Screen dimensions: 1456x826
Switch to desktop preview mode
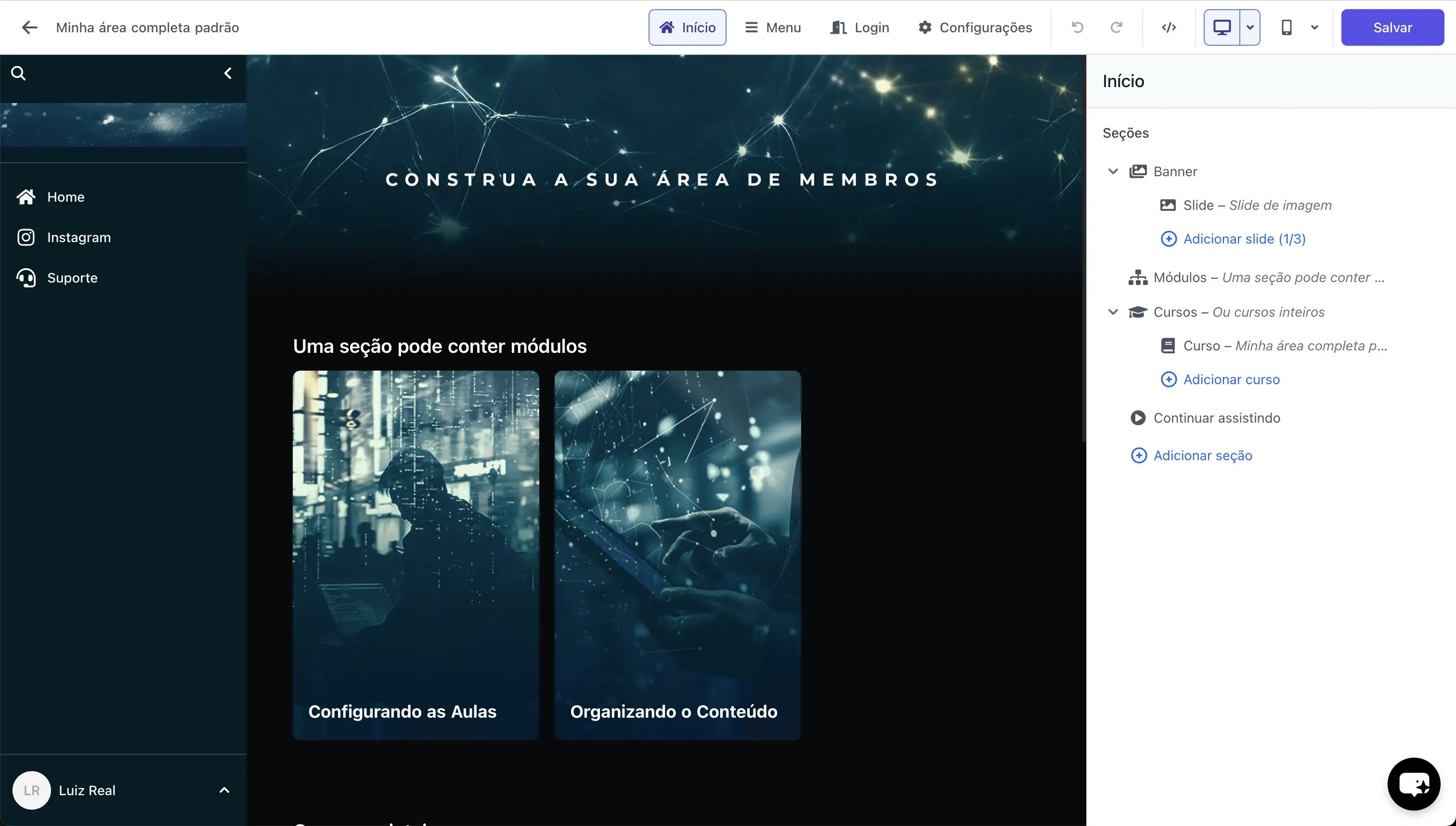(1222, 26)
